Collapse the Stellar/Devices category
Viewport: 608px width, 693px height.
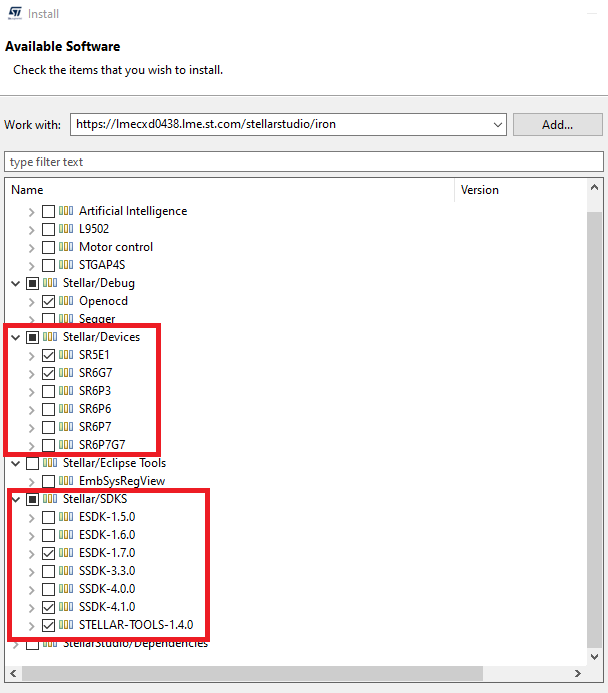click(x=16, y=337)
